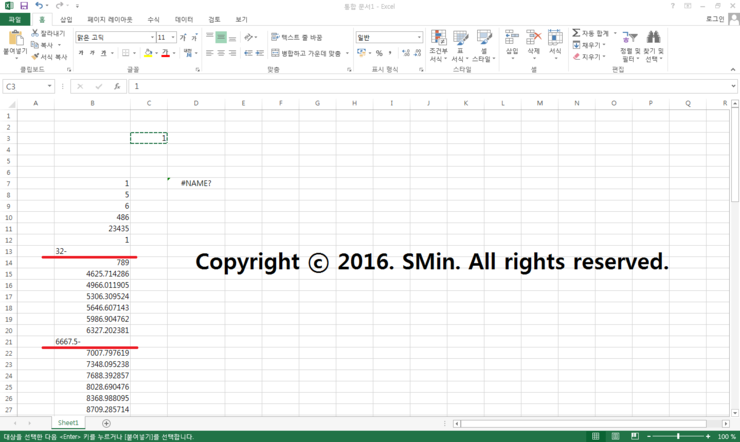Collapse the ribbon using the chevron arrow
The width and height of the screenshot is (740, 442).
click(733, 69)
